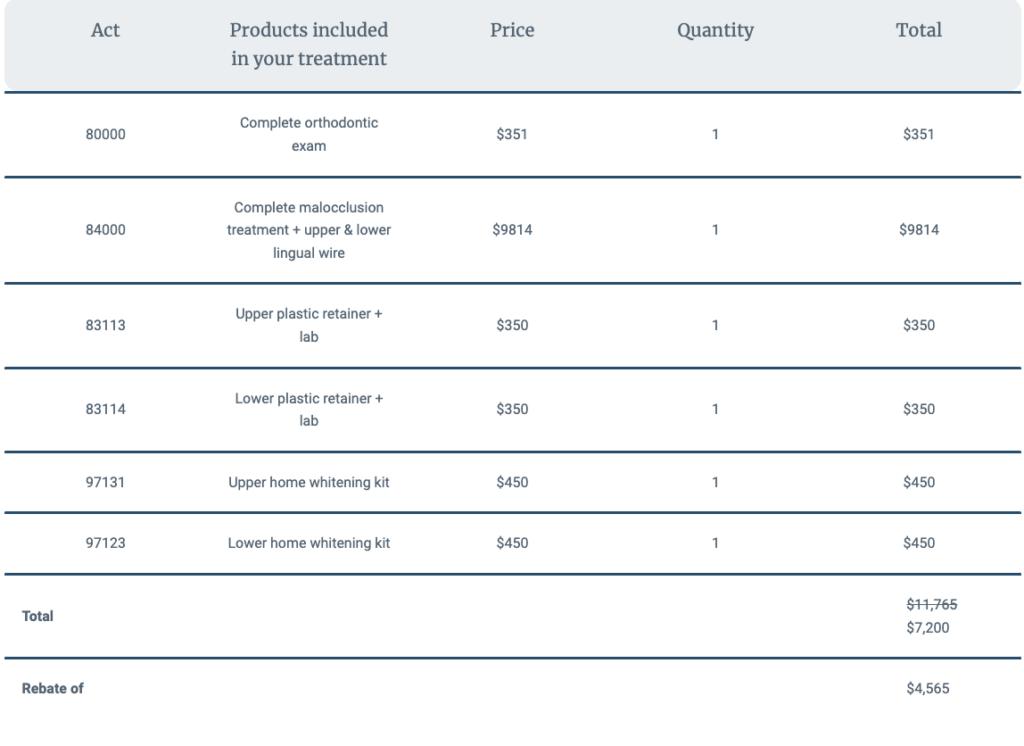Select the Products included in your treatment header
This screenshot has width=1024, height=746.
(309, 44)
